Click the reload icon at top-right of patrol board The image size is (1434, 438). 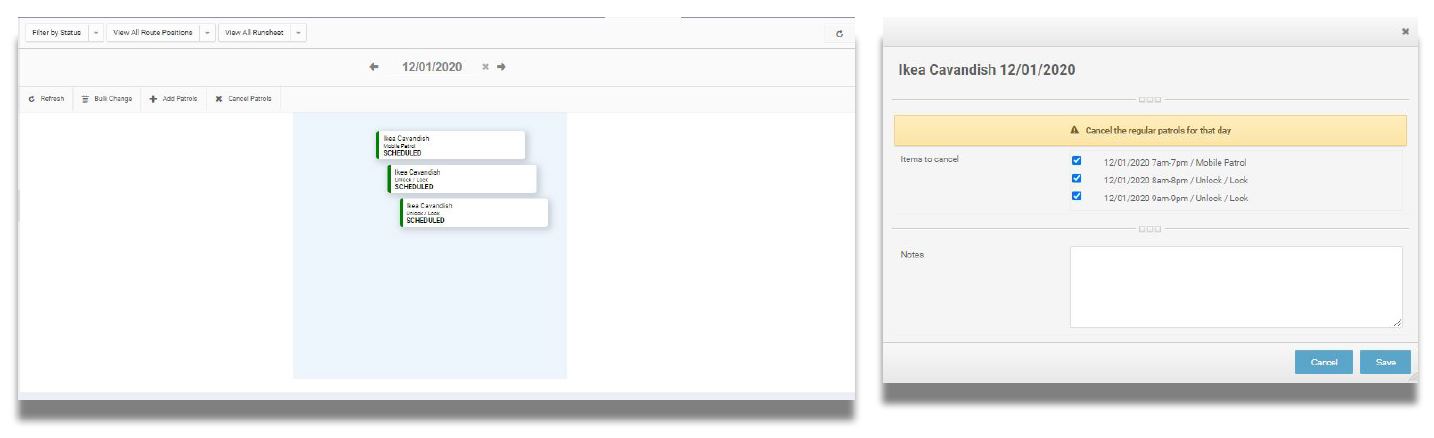[839, 33]
